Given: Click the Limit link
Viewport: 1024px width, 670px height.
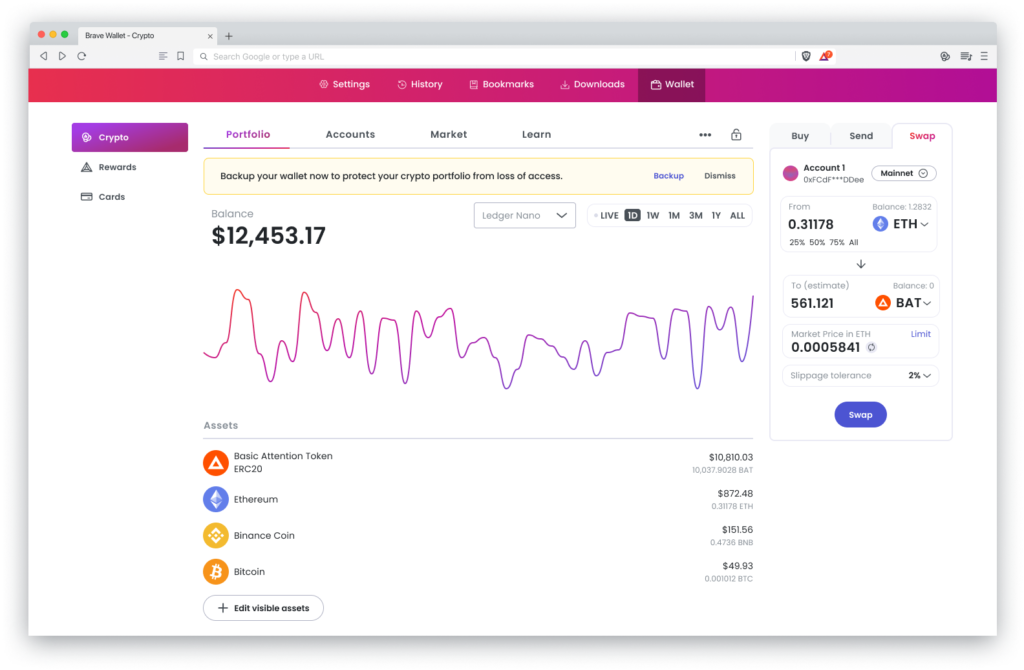Looking at the screenshot, I should click(x=921, y=334).
